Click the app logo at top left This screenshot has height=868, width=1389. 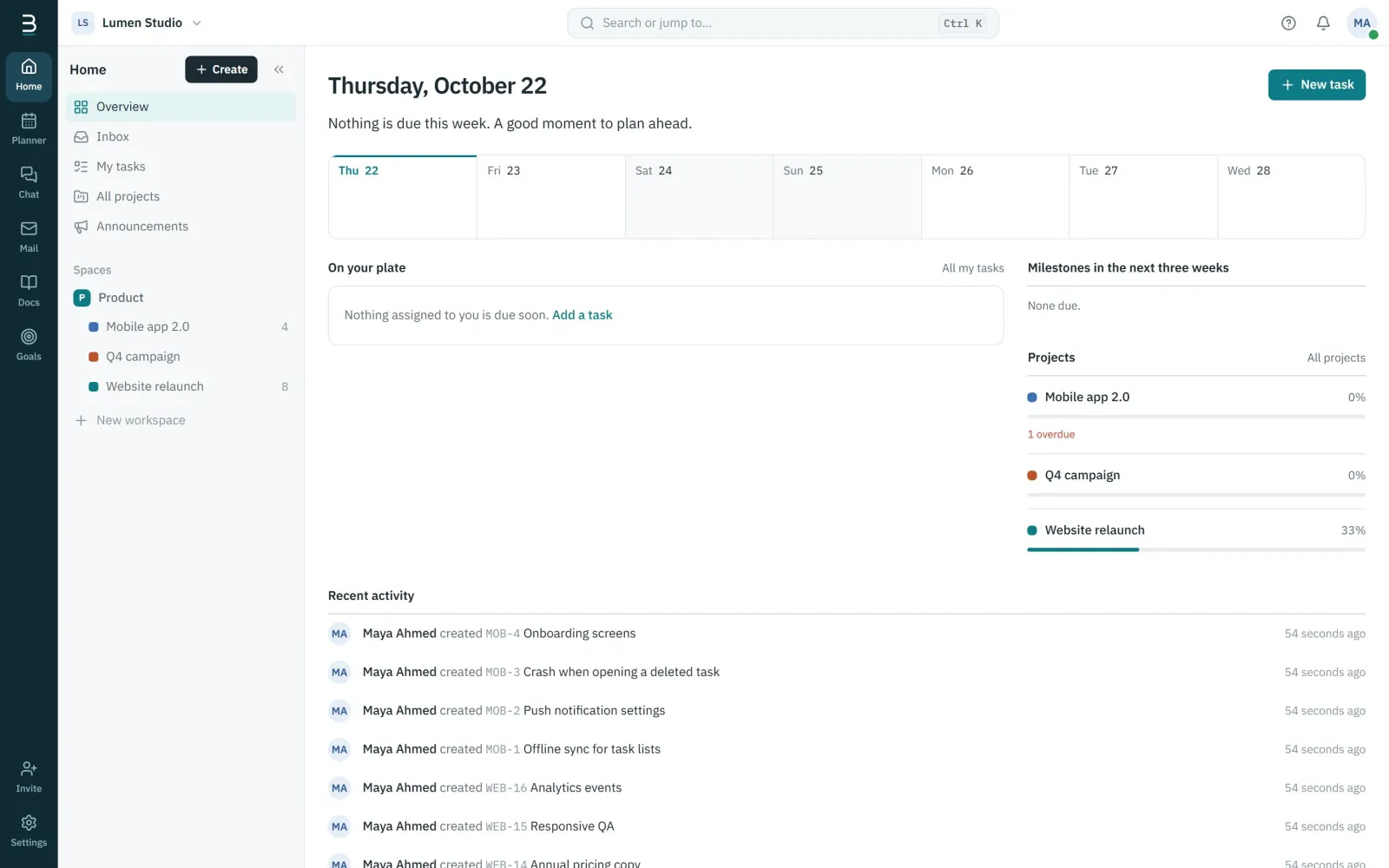tap(29, 23)
